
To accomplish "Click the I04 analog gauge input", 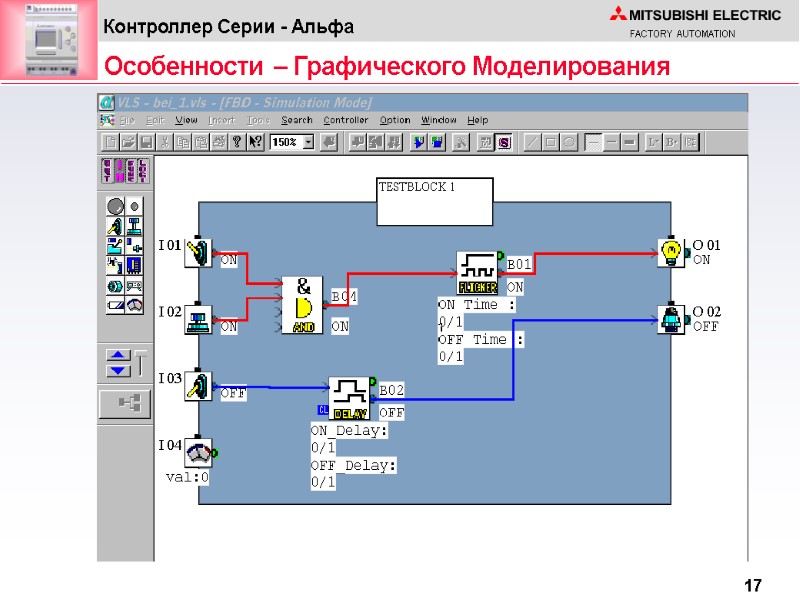I will 198,453.
